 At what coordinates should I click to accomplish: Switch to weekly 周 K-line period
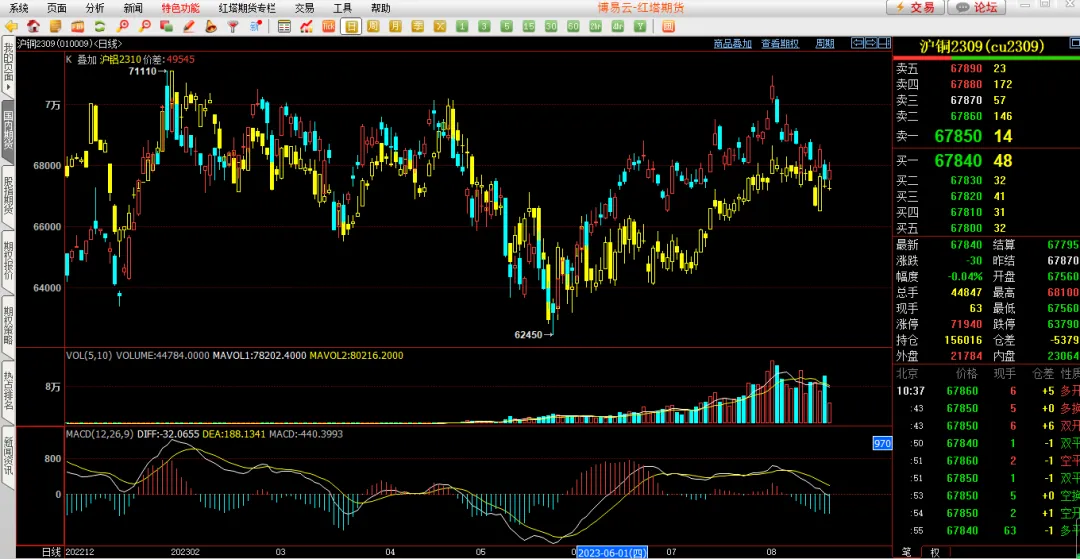coord(373,27)
